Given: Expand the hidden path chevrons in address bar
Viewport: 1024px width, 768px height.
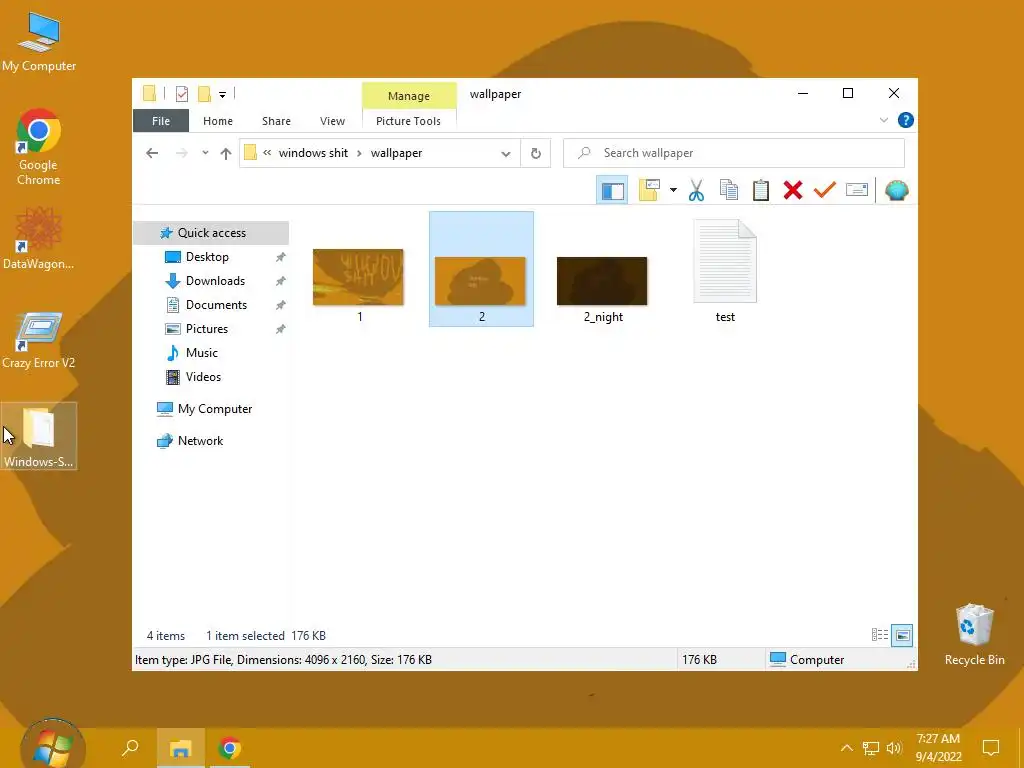Looking at the screenshot, I should [267, 153].
